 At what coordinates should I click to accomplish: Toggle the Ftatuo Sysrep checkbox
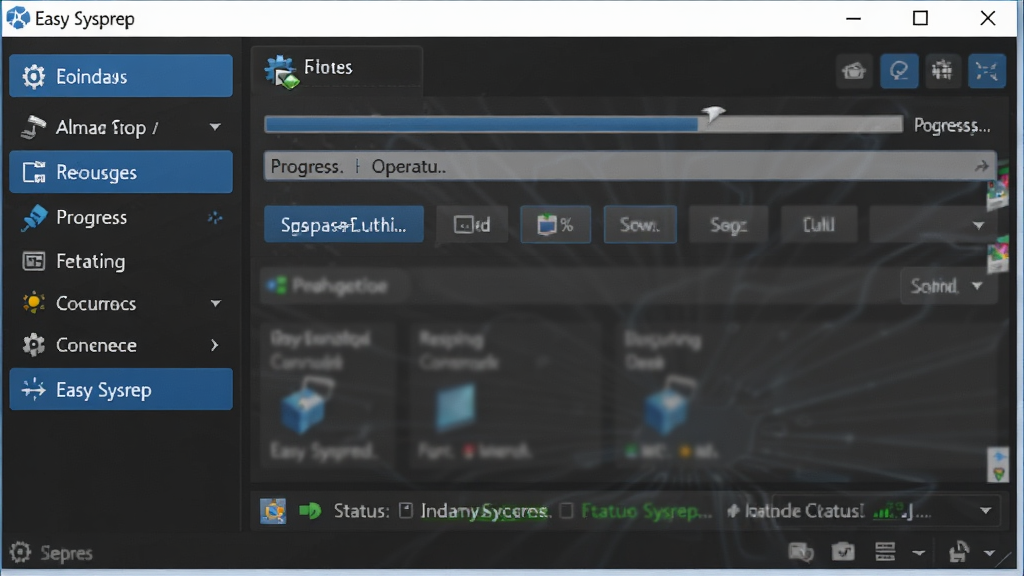[567, 511]
